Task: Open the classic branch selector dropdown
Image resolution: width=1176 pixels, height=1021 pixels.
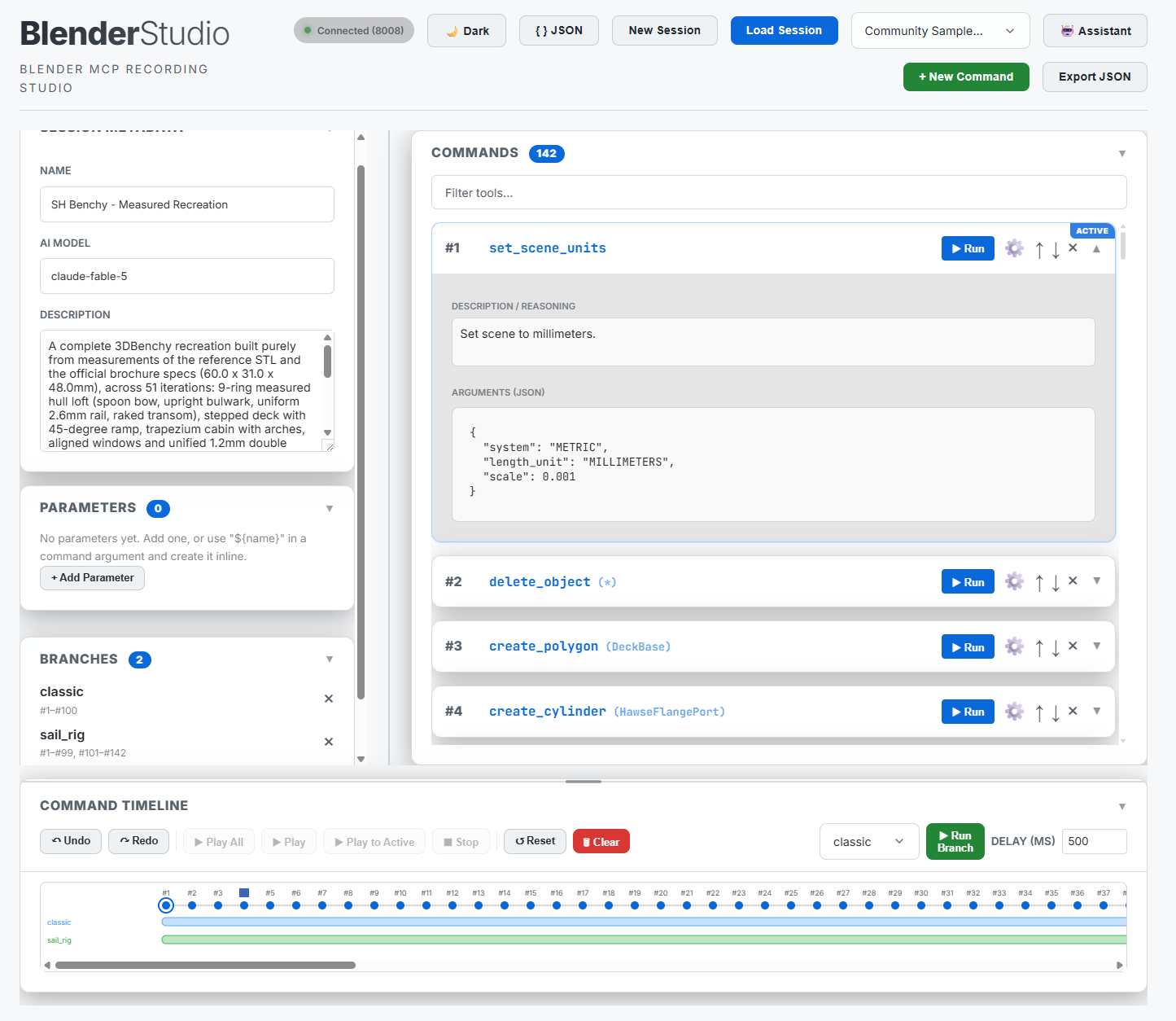Action: pyautogui.click(x=868, y=842)
